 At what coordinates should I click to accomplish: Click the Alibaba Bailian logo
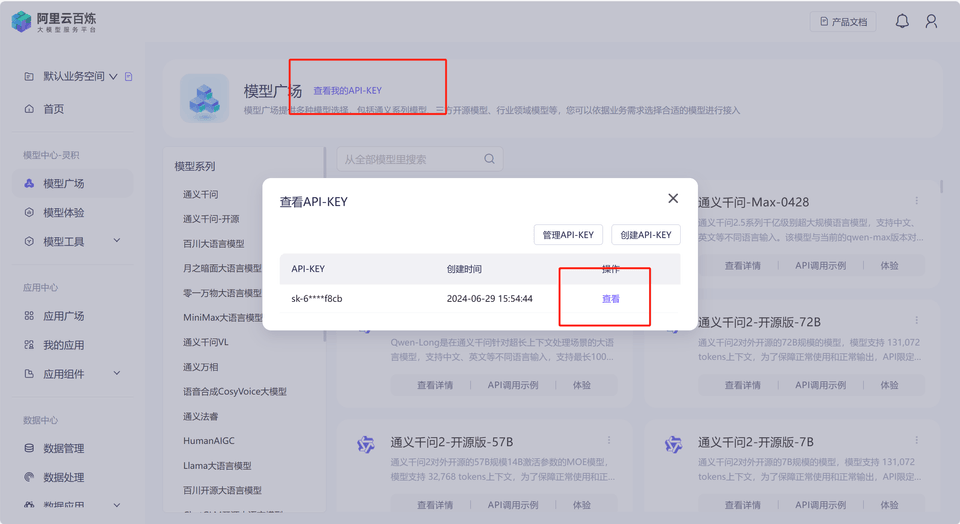coord(54,22)
